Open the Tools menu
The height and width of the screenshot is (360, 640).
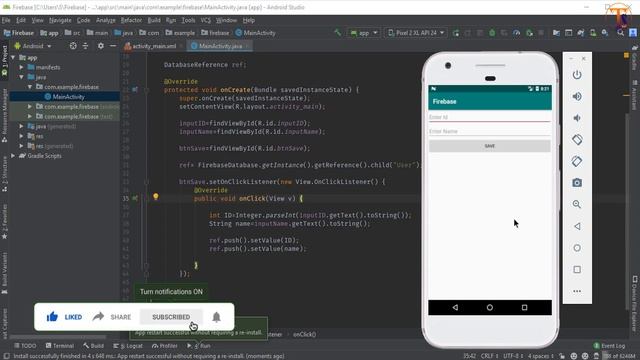pos(188,20)
